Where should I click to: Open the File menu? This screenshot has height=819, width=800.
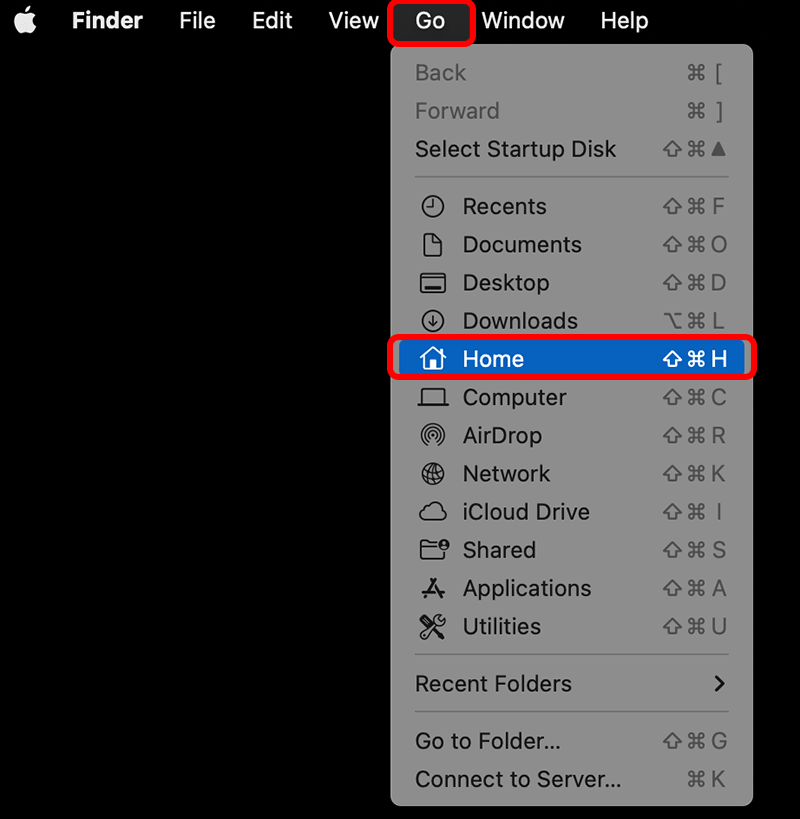pyautogui.click(x=197, y=21)
